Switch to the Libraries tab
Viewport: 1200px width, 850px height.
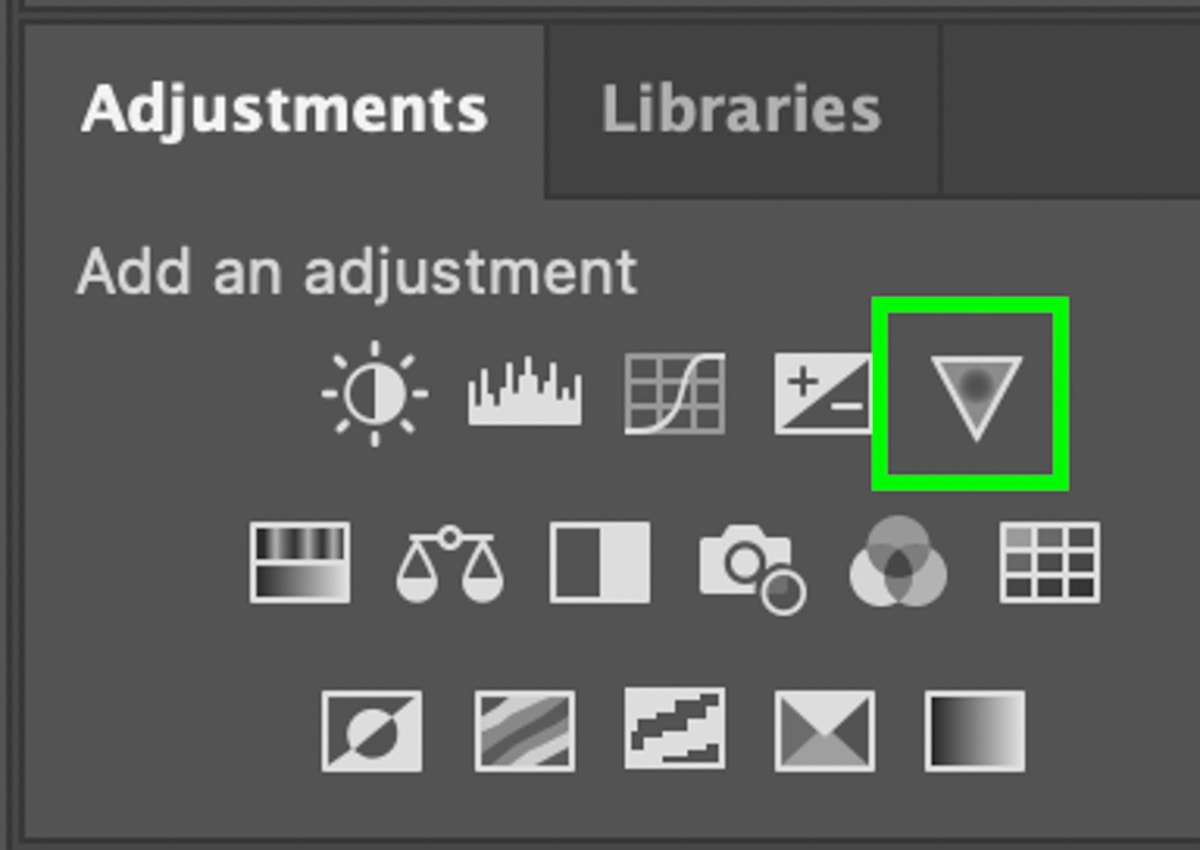[x=741, y=109]
